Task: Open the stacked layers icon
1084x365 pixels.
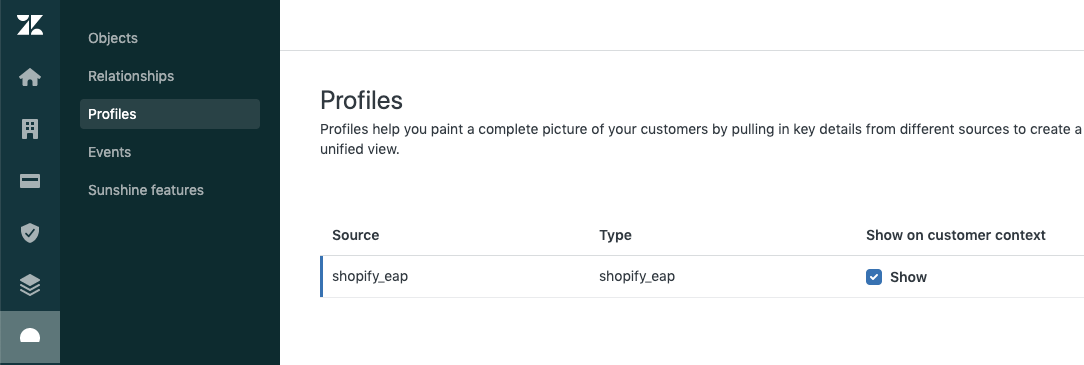Action: tap(30, 285)
